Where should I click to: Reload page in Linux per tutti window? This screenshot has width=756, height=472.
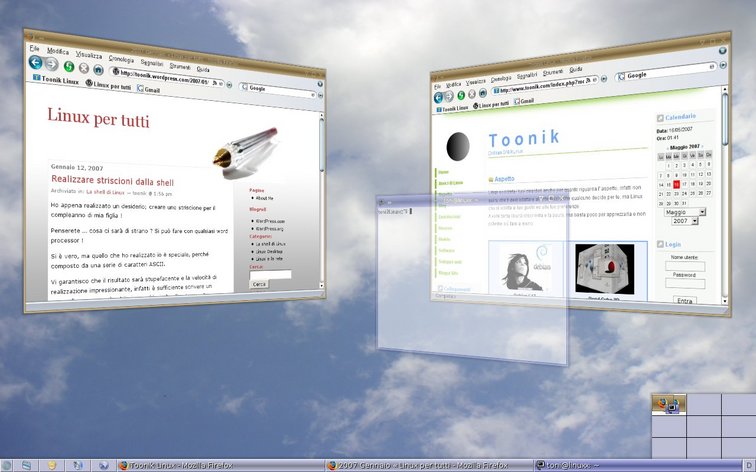pos(69,67)
